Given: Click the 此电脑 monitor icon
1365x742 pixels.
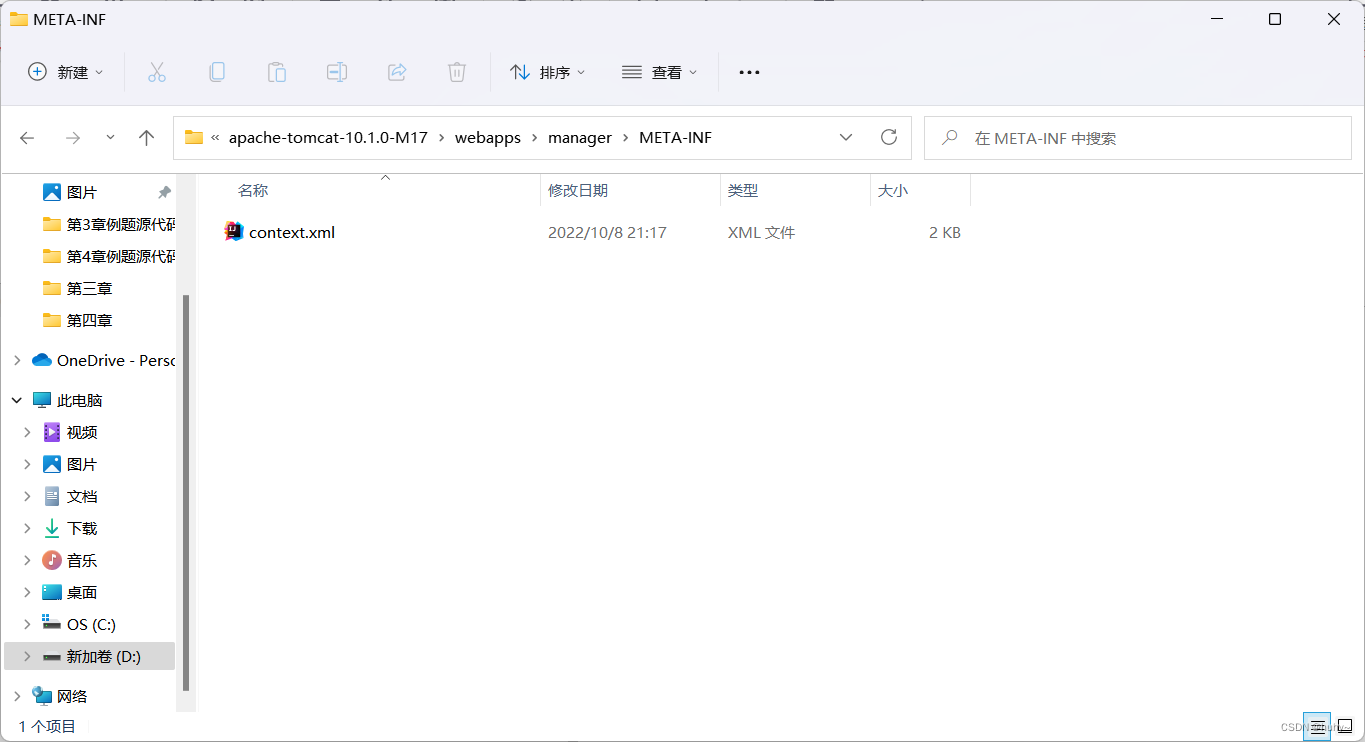Looking at the screenshot, I should pos(42,400).
